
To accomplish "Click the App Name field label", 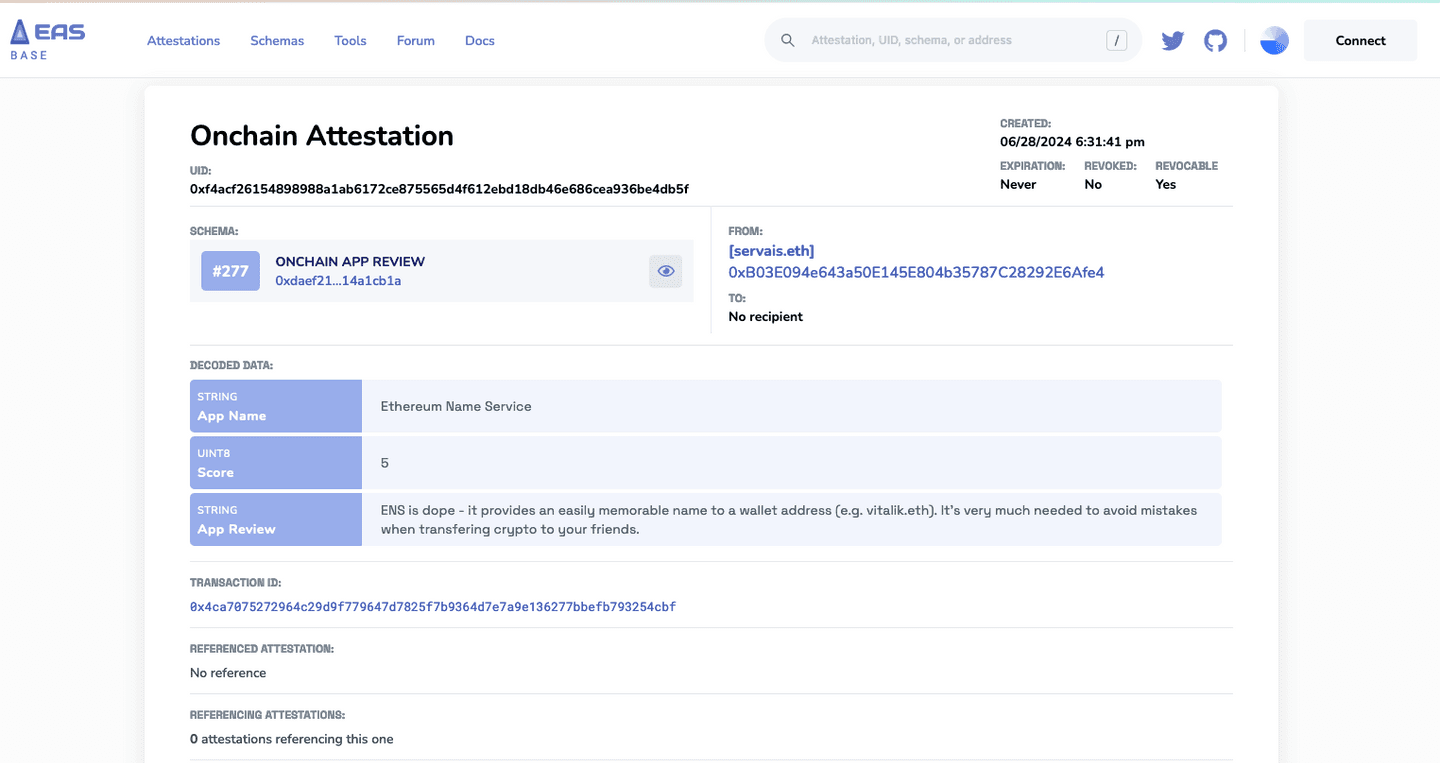I will click(231, 416).
